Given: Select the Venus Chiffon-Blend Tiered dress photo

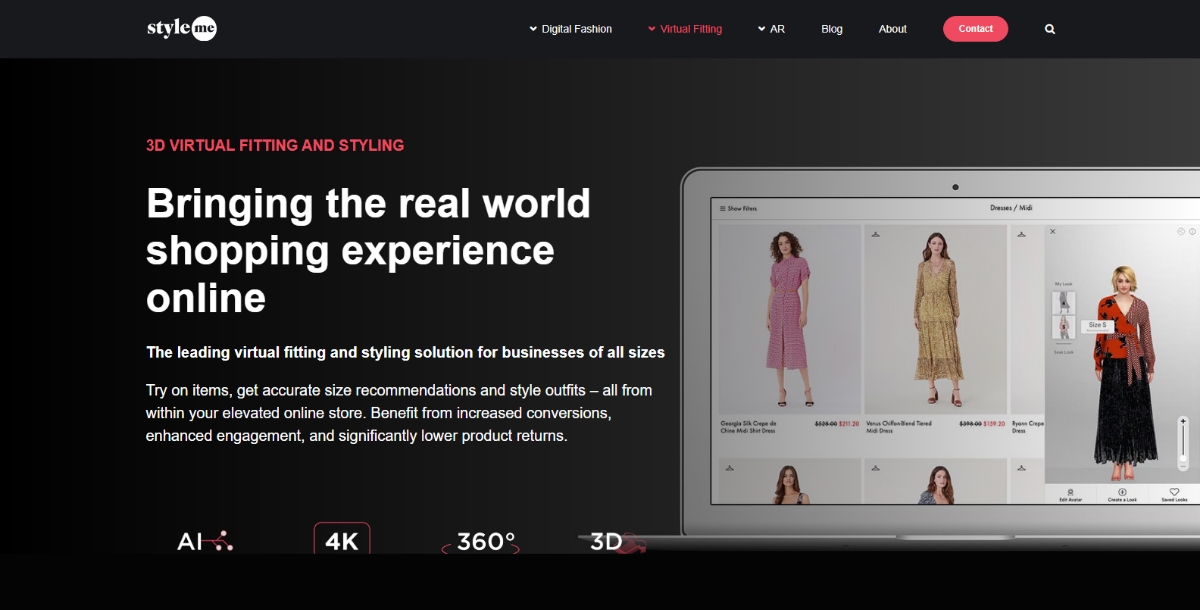Looking at the screenshot, I should coord(935,319).
